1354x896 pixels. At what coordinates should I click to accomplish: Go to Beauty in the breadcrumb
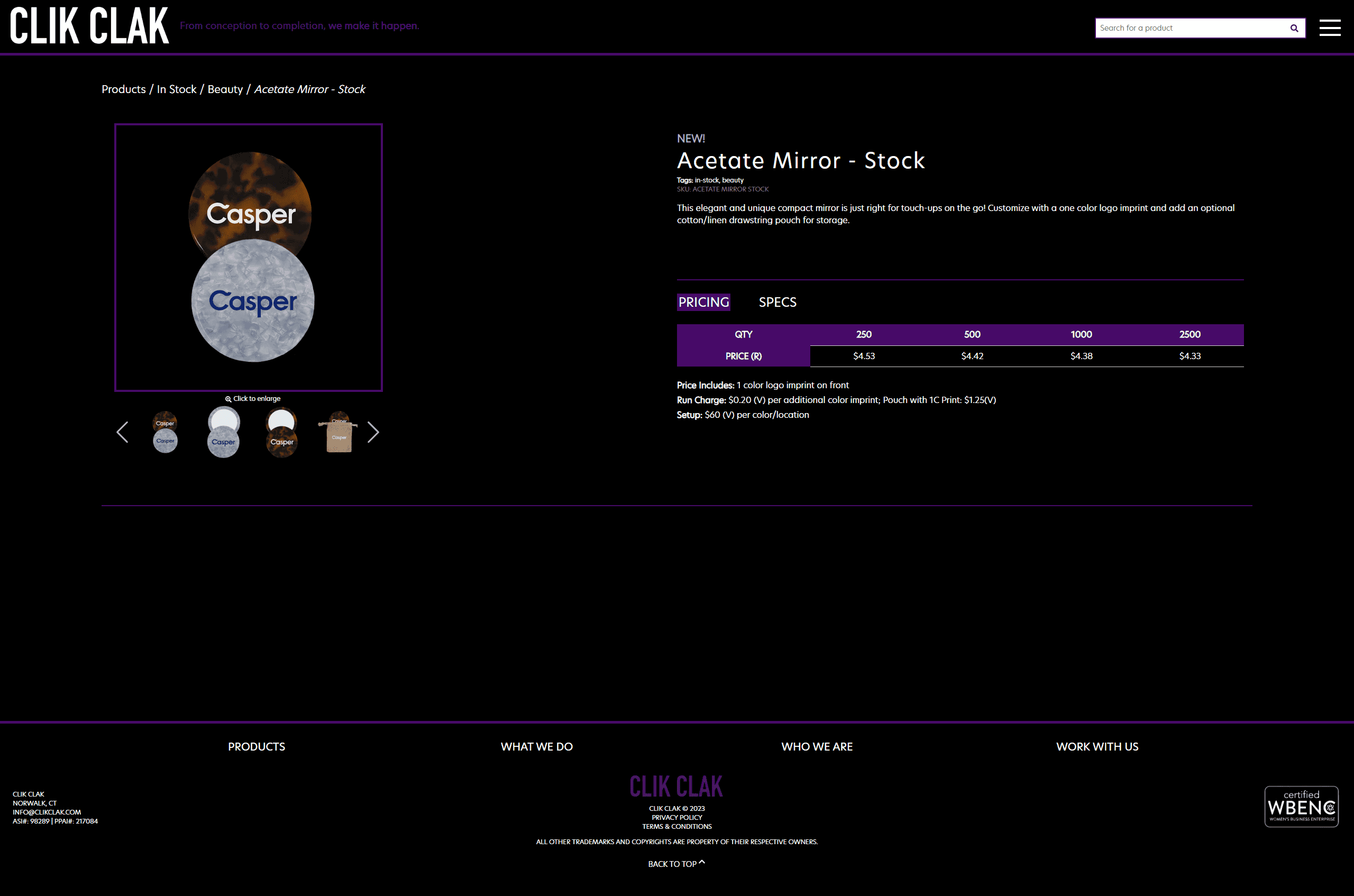[225, 89]
